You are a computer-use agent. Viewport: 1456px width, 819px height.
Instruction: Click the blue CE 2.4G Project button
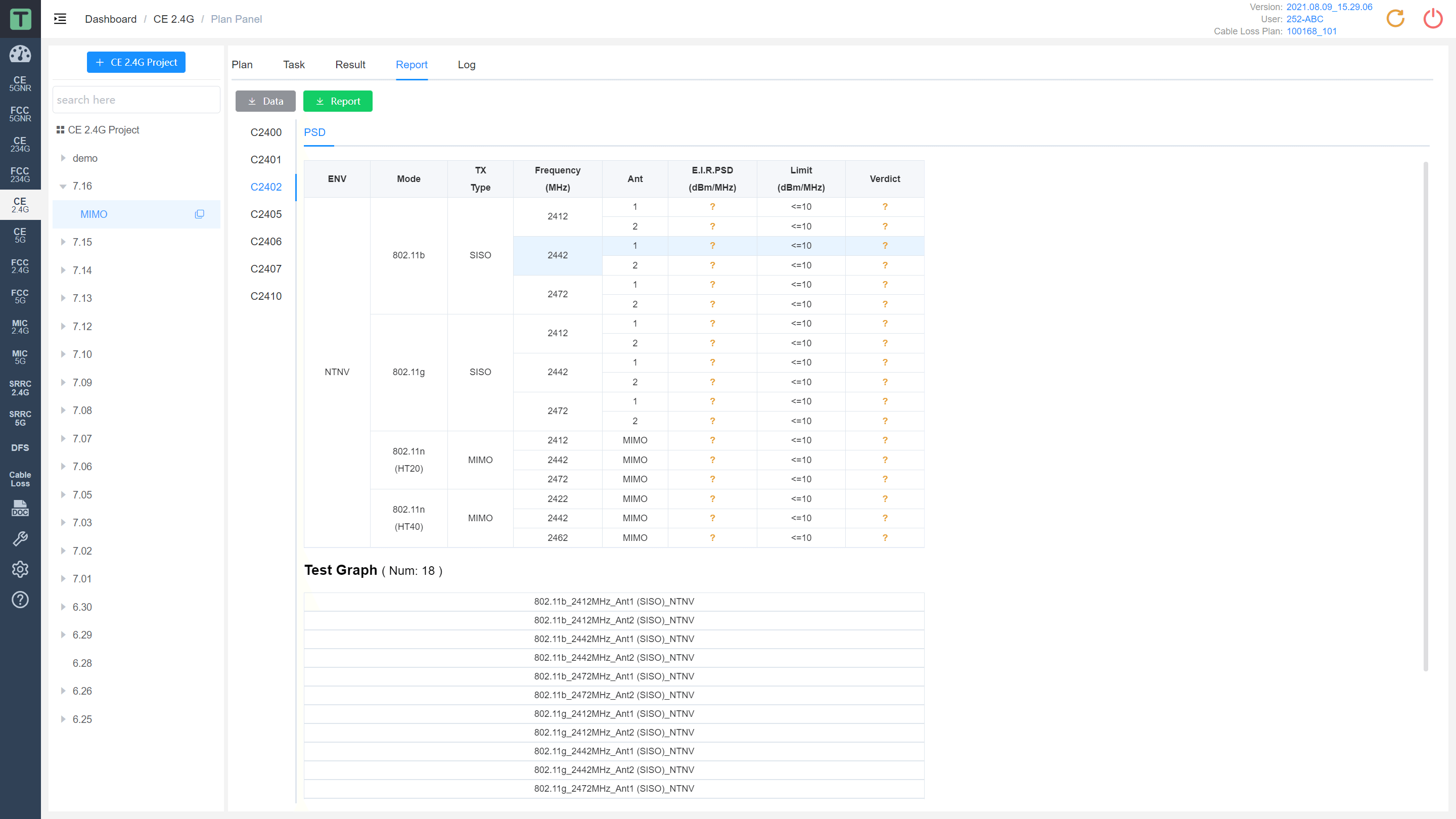[x=136, y=62]
